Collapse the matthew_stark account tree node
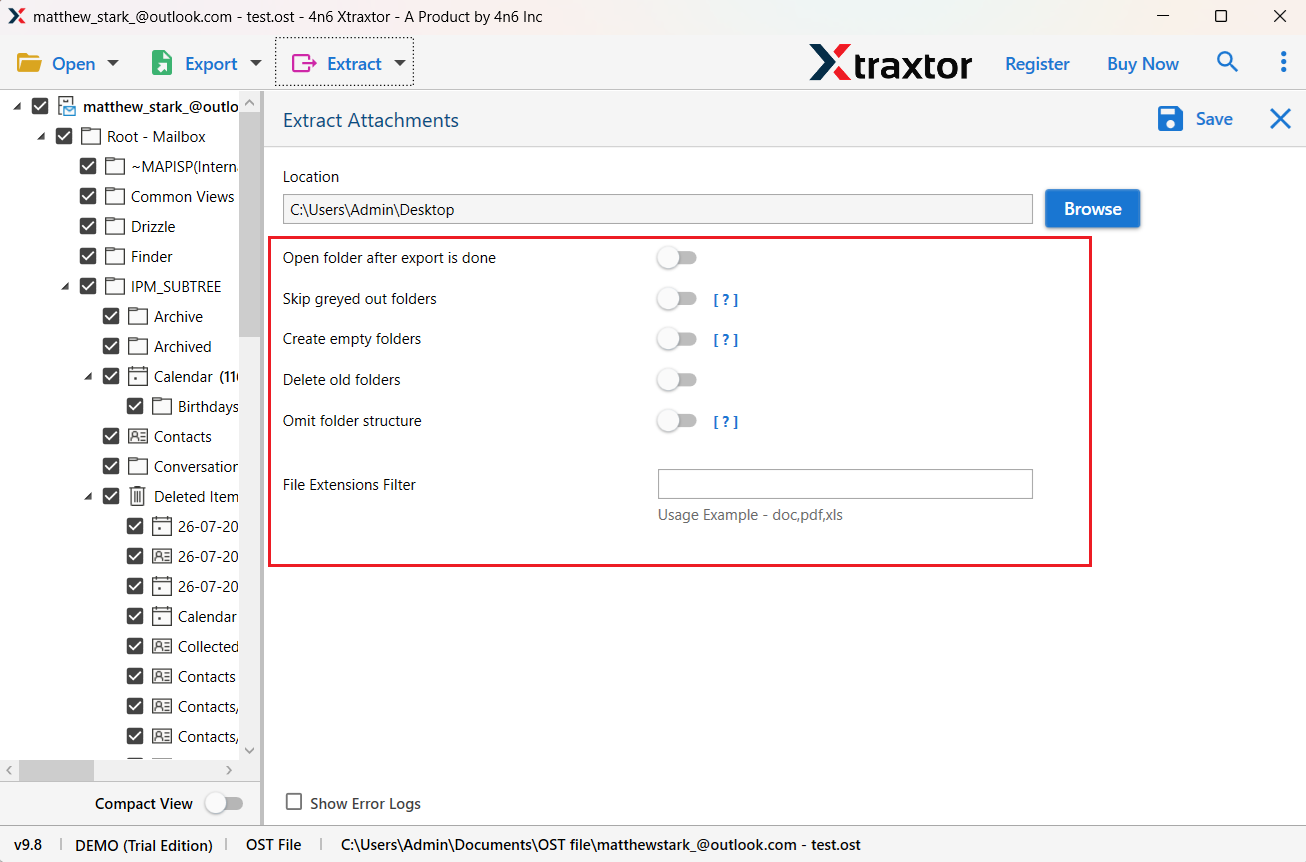Image resolution: width=1306 pixels, height=862 pixels. (17, 106)
